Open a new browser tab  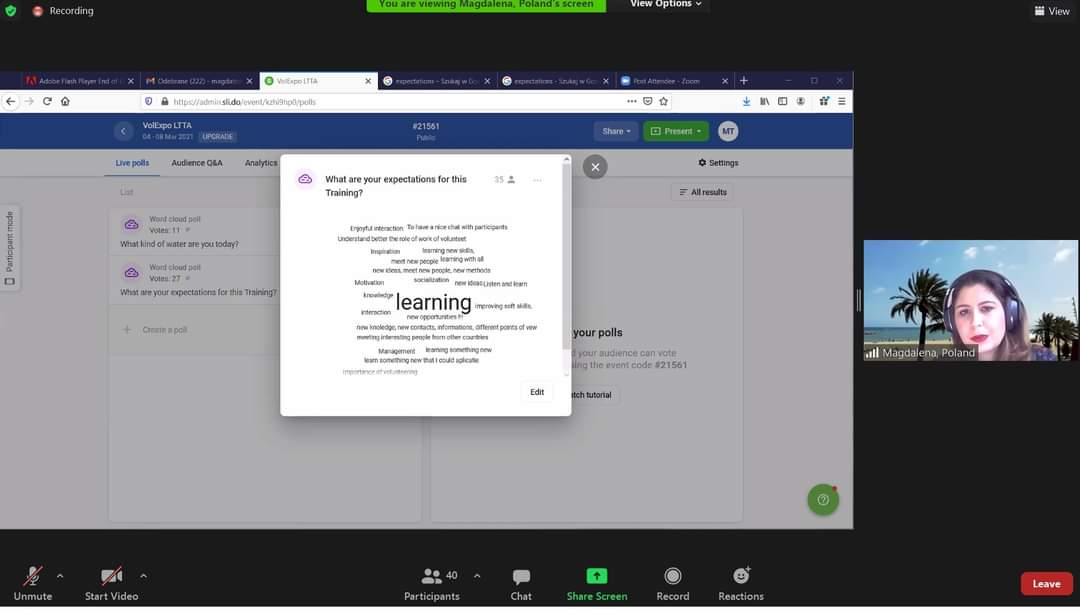tap(744, 81)
